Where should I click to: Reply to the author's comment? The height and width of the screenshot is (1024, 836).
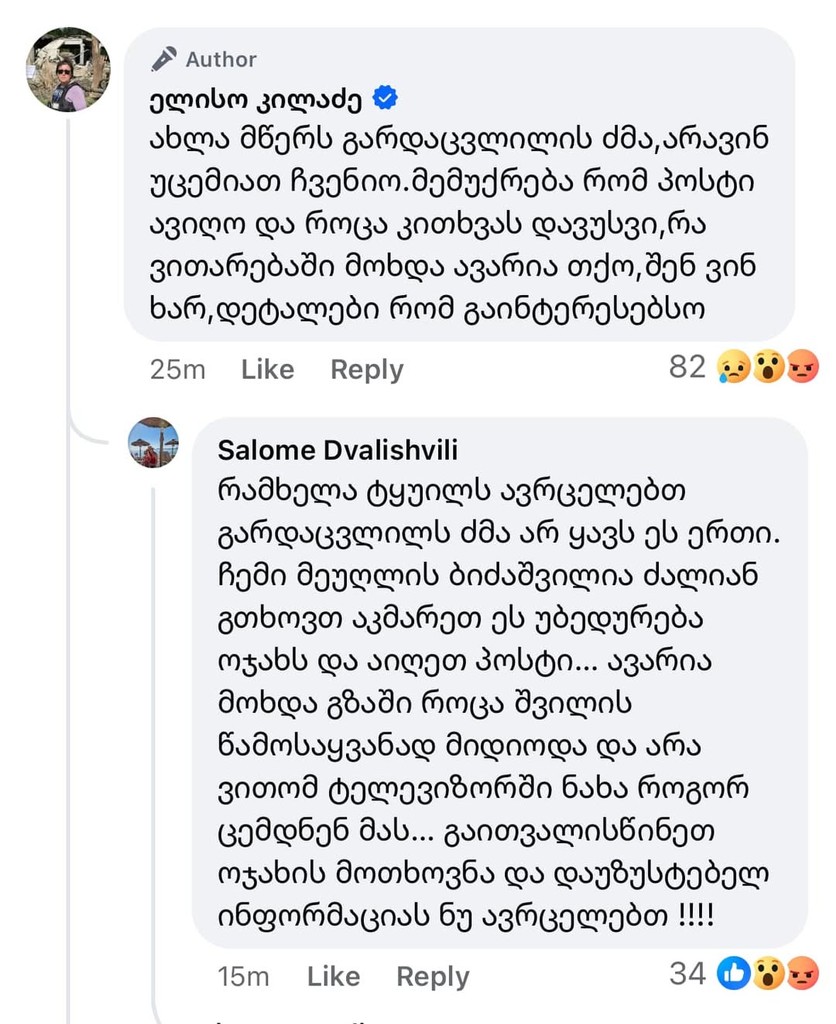point(367,370)
